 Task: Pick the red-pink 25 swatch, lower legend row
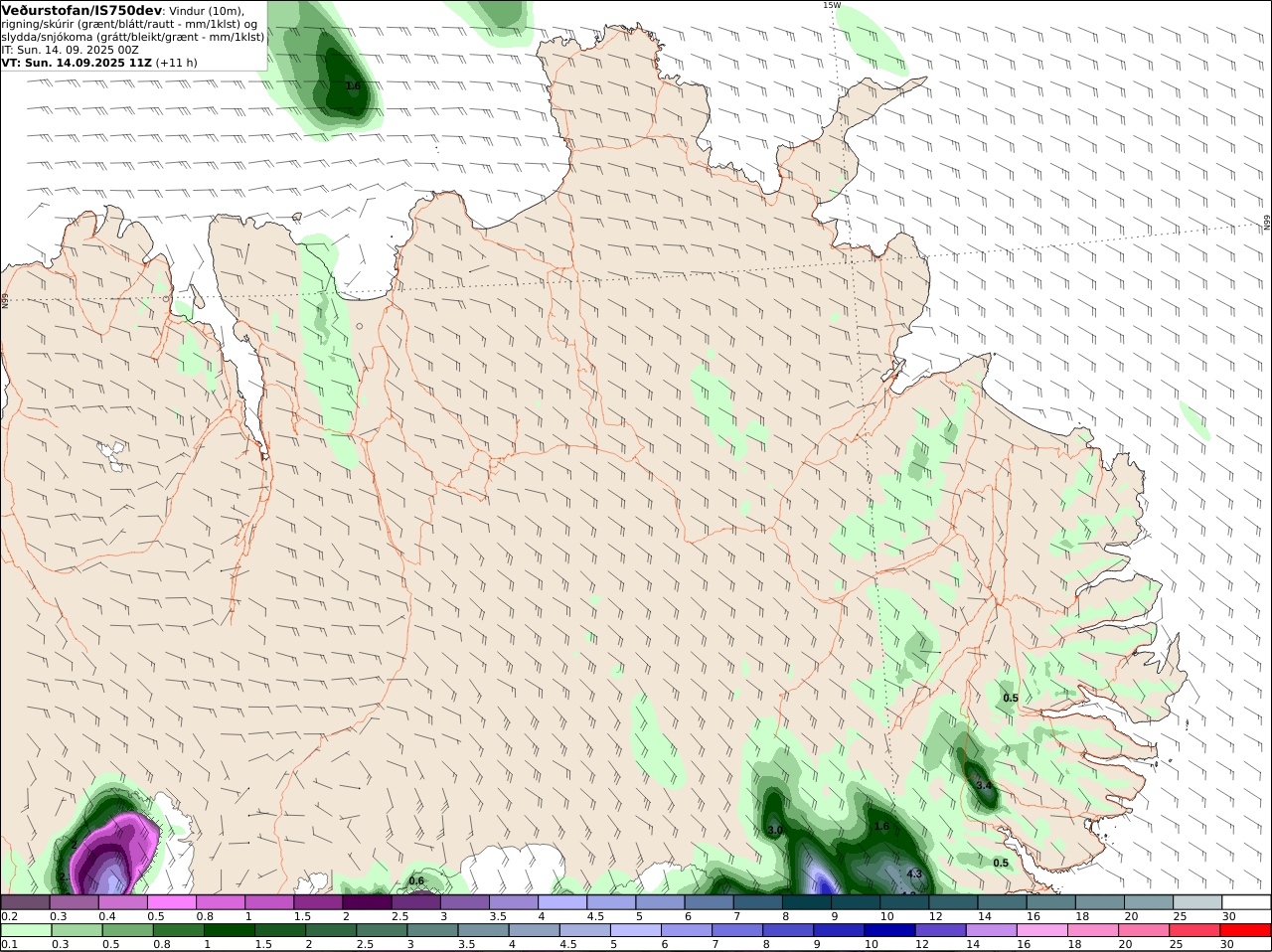tap(1194, 931)
